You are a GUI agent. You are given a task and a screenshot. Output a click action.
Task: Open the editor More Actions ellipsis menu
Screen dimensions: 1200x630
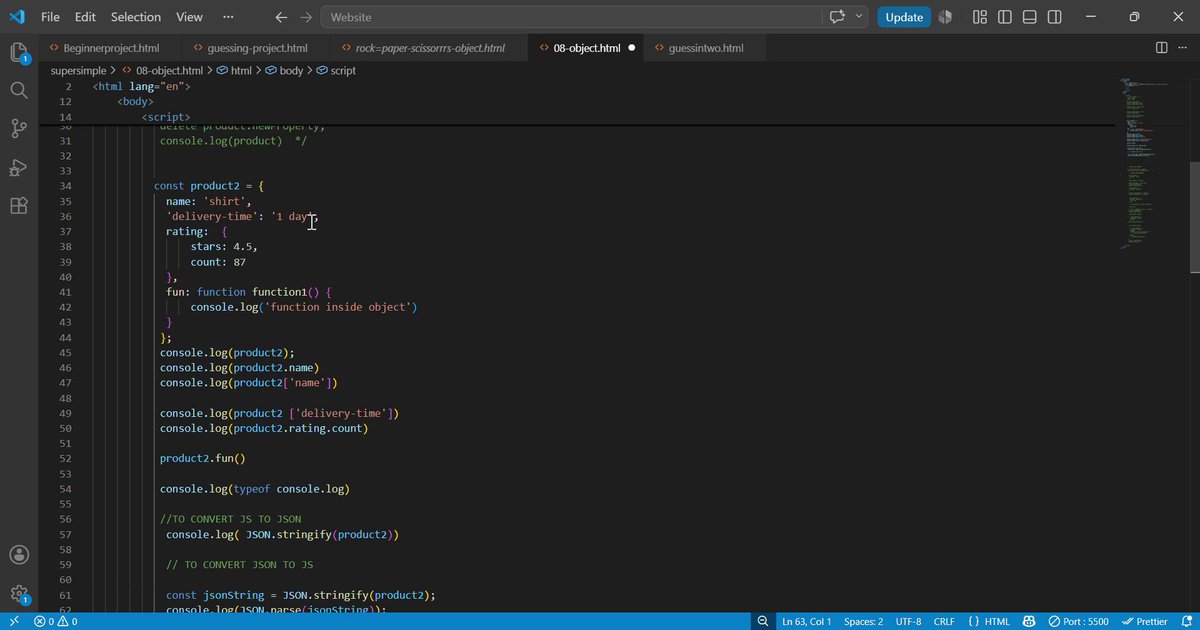pyautogui.click(x=1183, y=48)
